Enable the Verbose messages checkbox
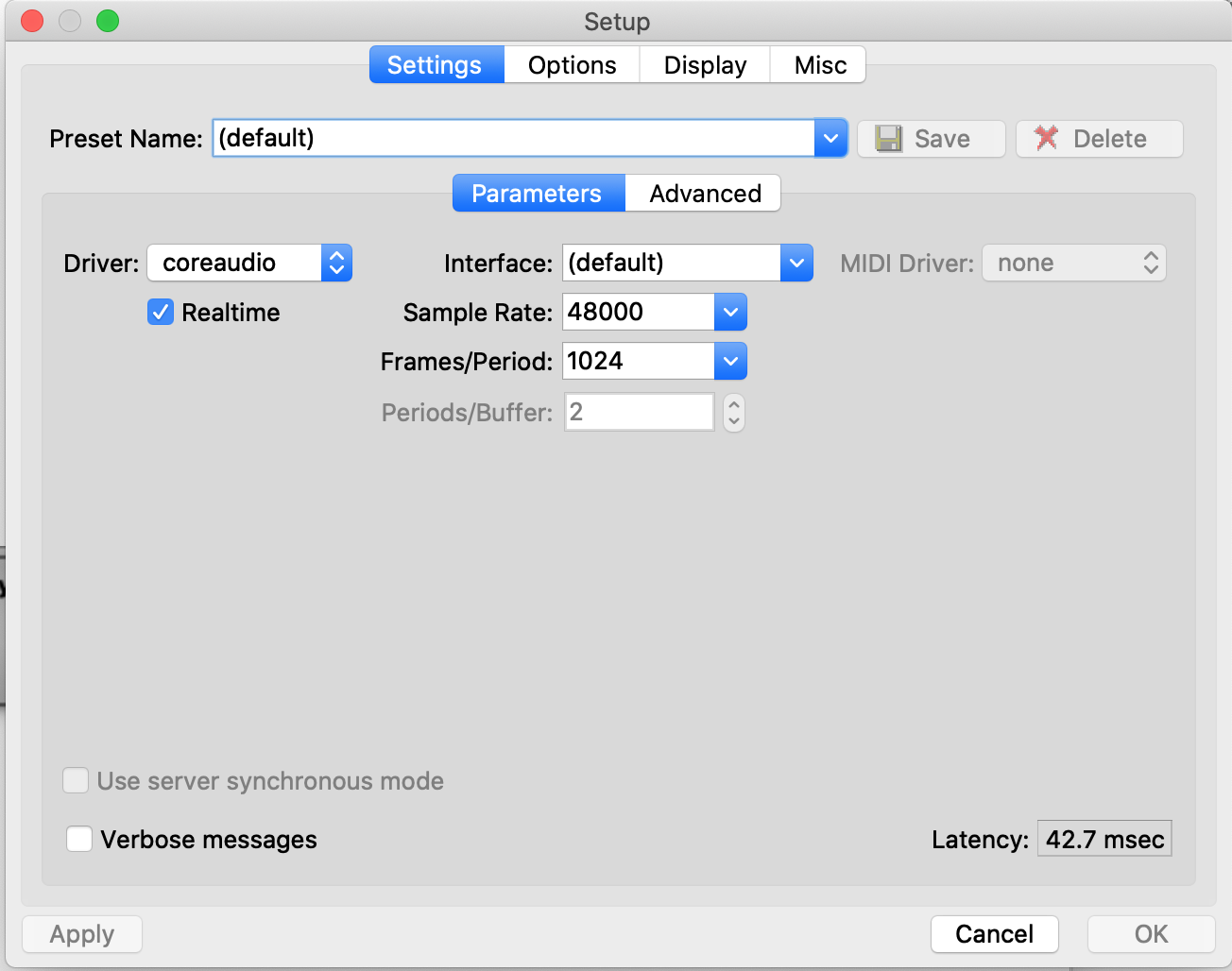Image resolution: width=1232 pixels, height=971 pixels. [x=79, y=839]
